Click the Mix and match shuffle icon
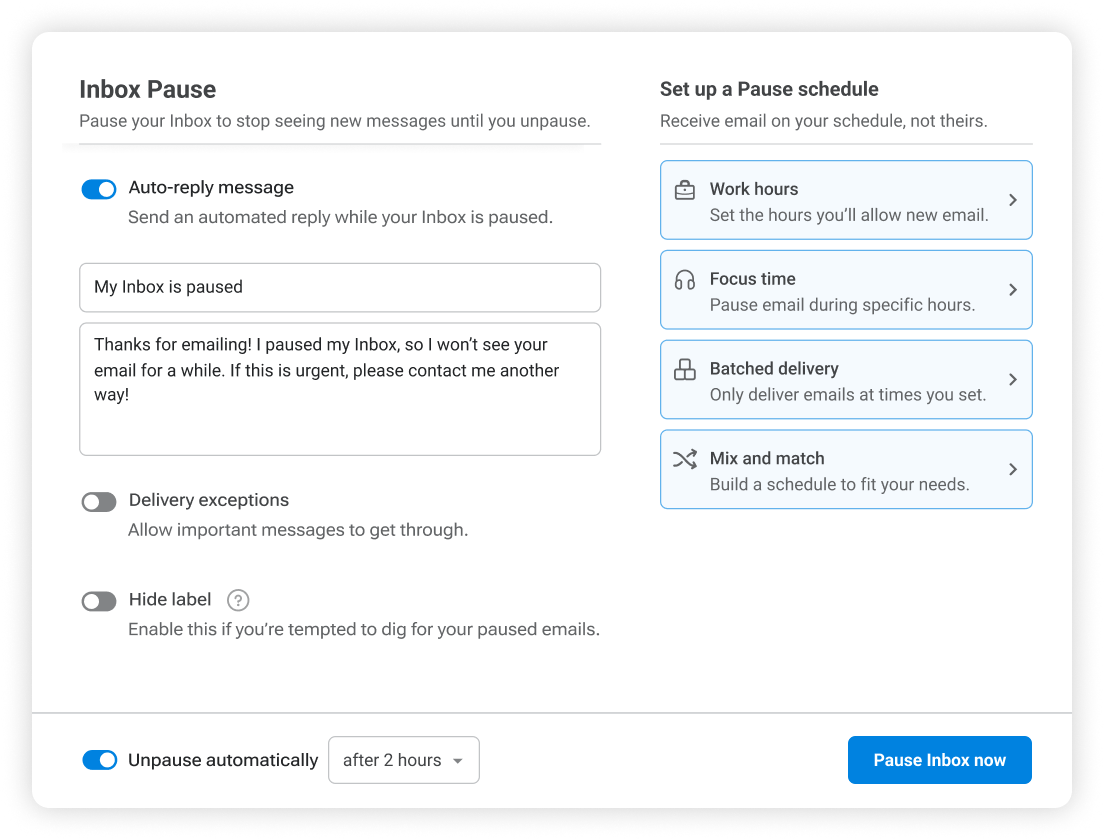This screenshot has height=840, width=1104. coord(685,458)
